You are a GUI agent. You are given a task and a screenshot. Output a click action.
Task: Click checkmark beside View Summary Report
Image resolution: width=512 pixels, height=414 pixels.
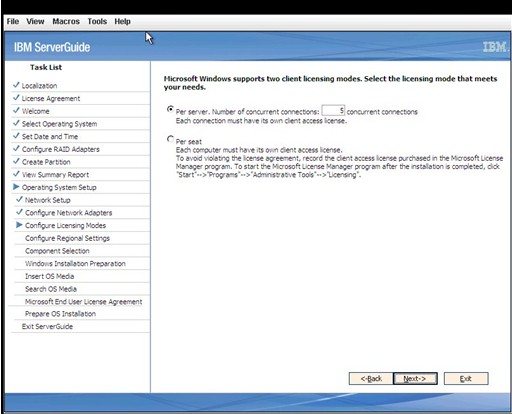(16, 174)
